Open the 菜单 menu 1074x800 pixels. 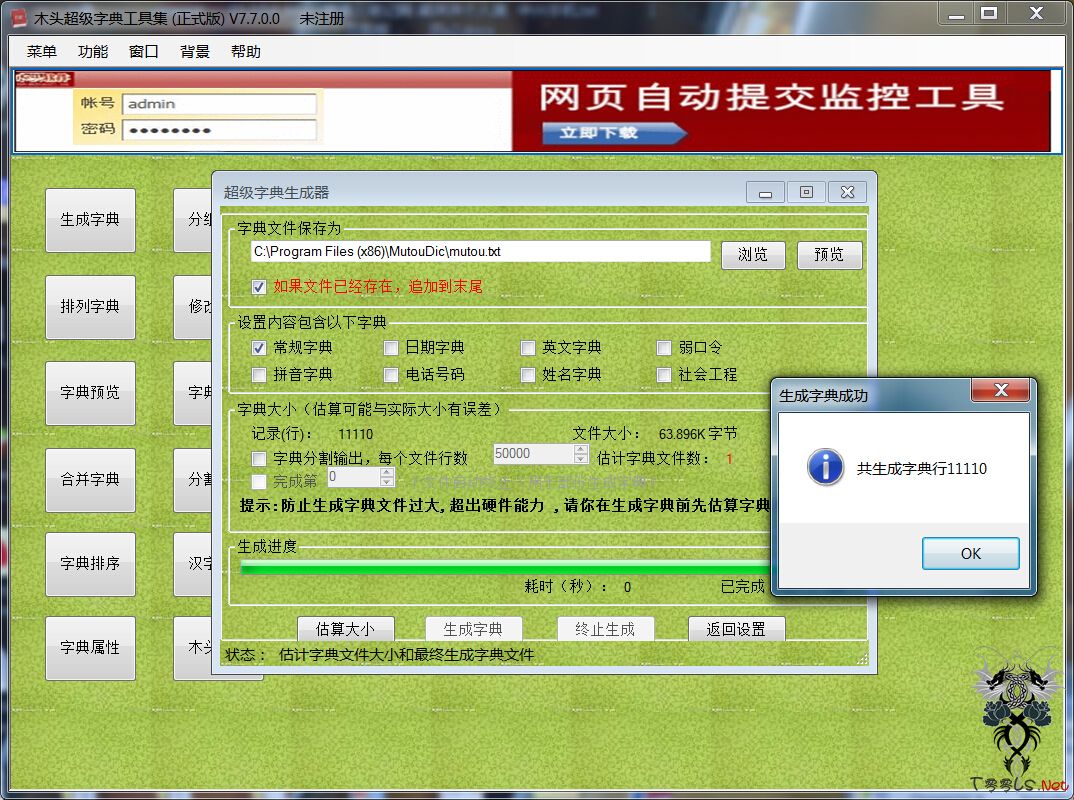[x=42, y=52]
